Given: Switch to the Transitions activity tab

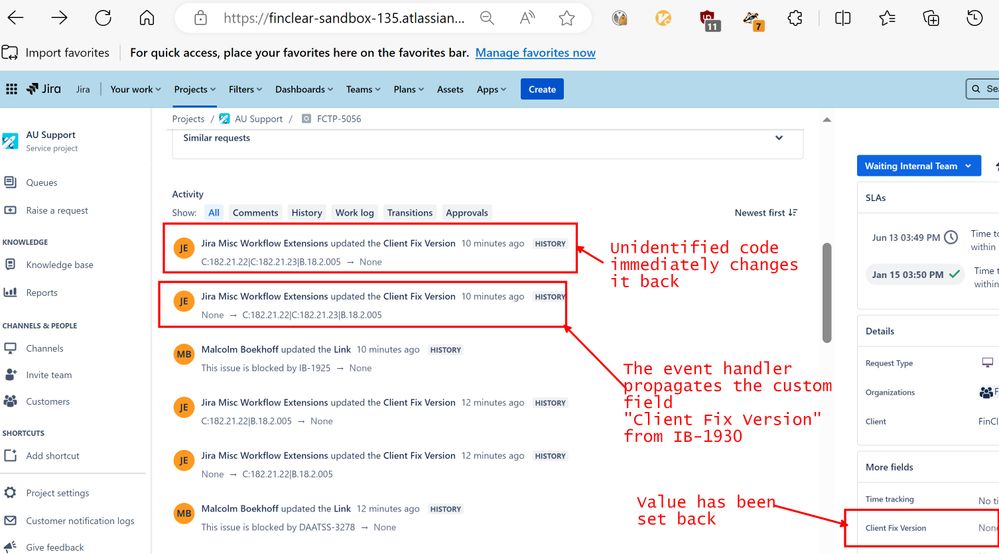Looking at the screenshot, I should (410, 213).
